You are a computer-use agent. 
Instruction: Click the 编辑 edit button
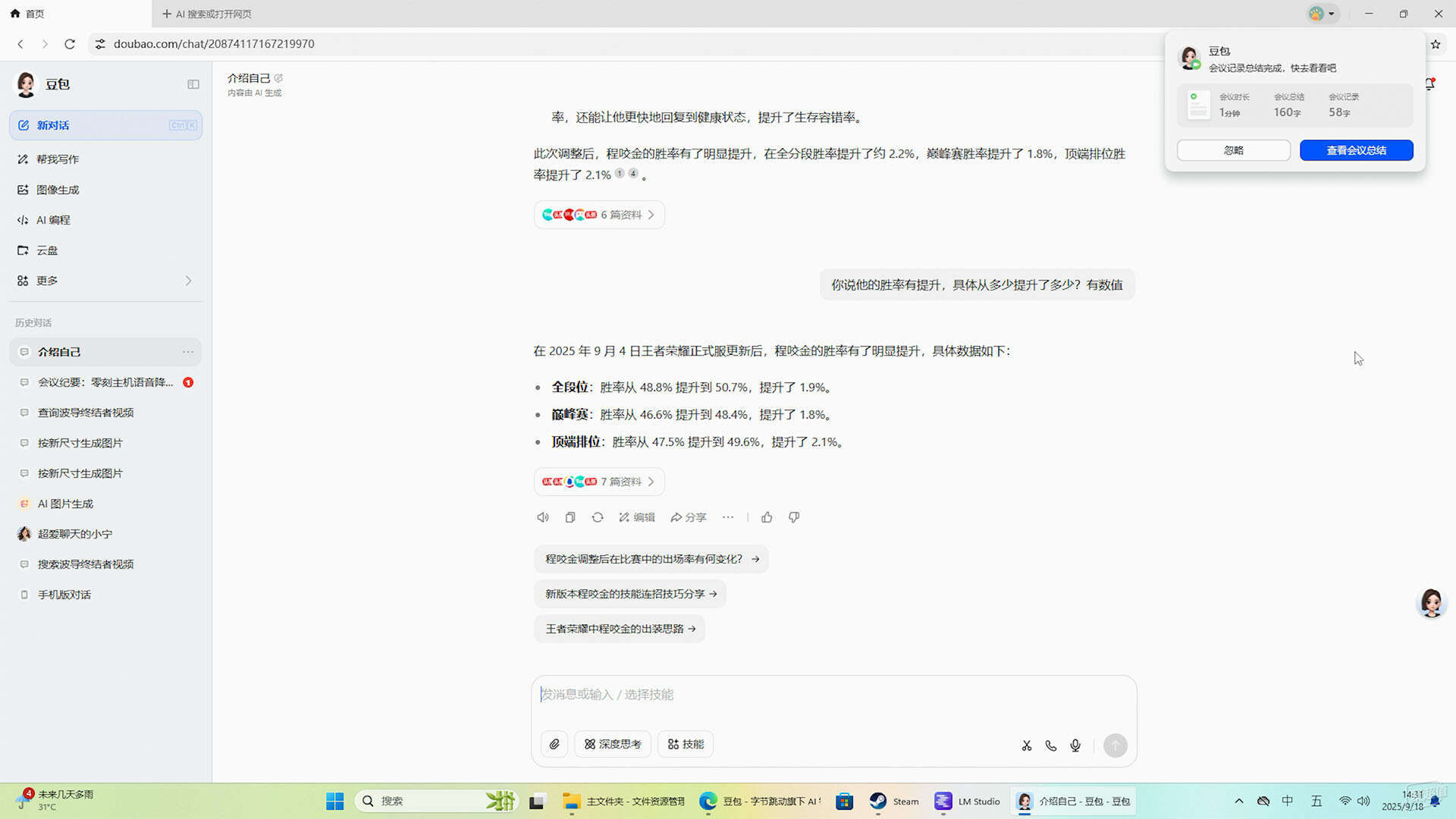pos(636,517)
